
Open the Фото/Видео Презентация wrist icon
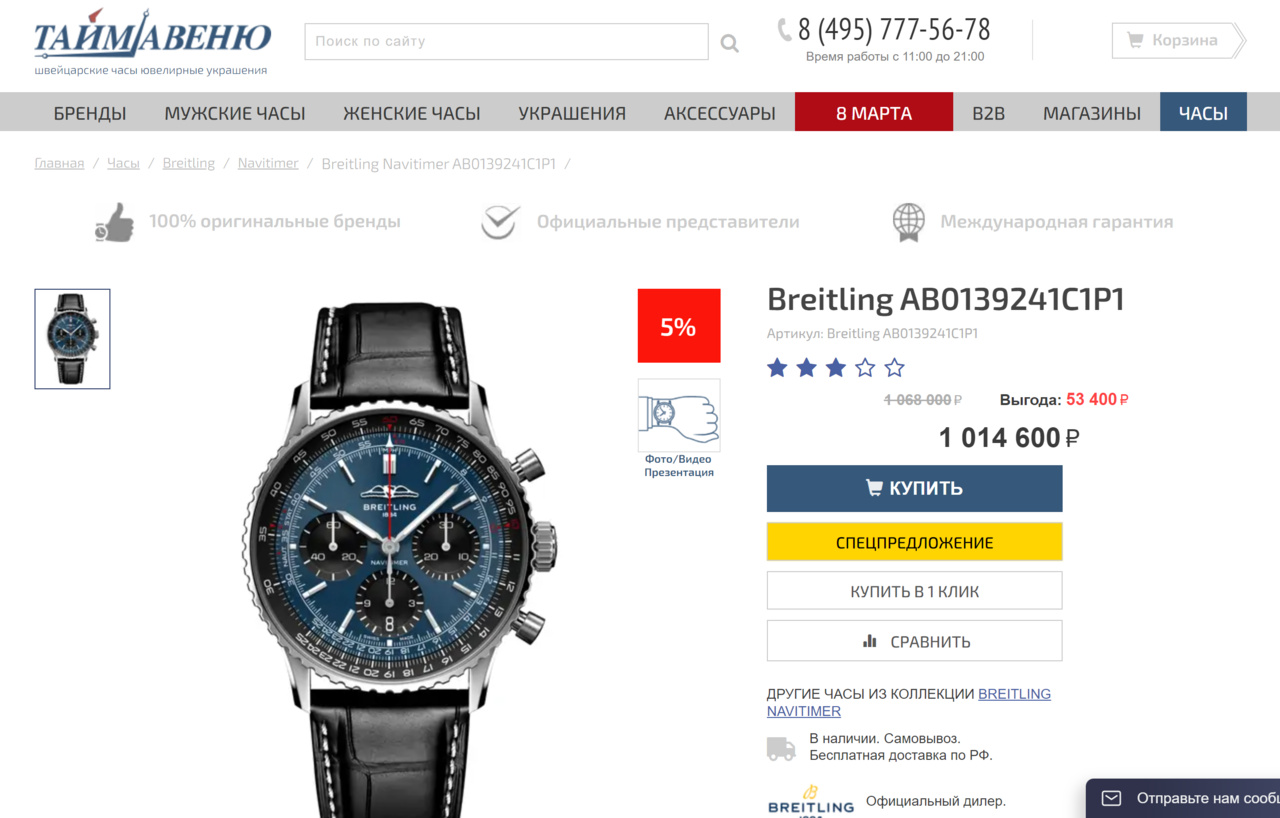coord(679,415)
